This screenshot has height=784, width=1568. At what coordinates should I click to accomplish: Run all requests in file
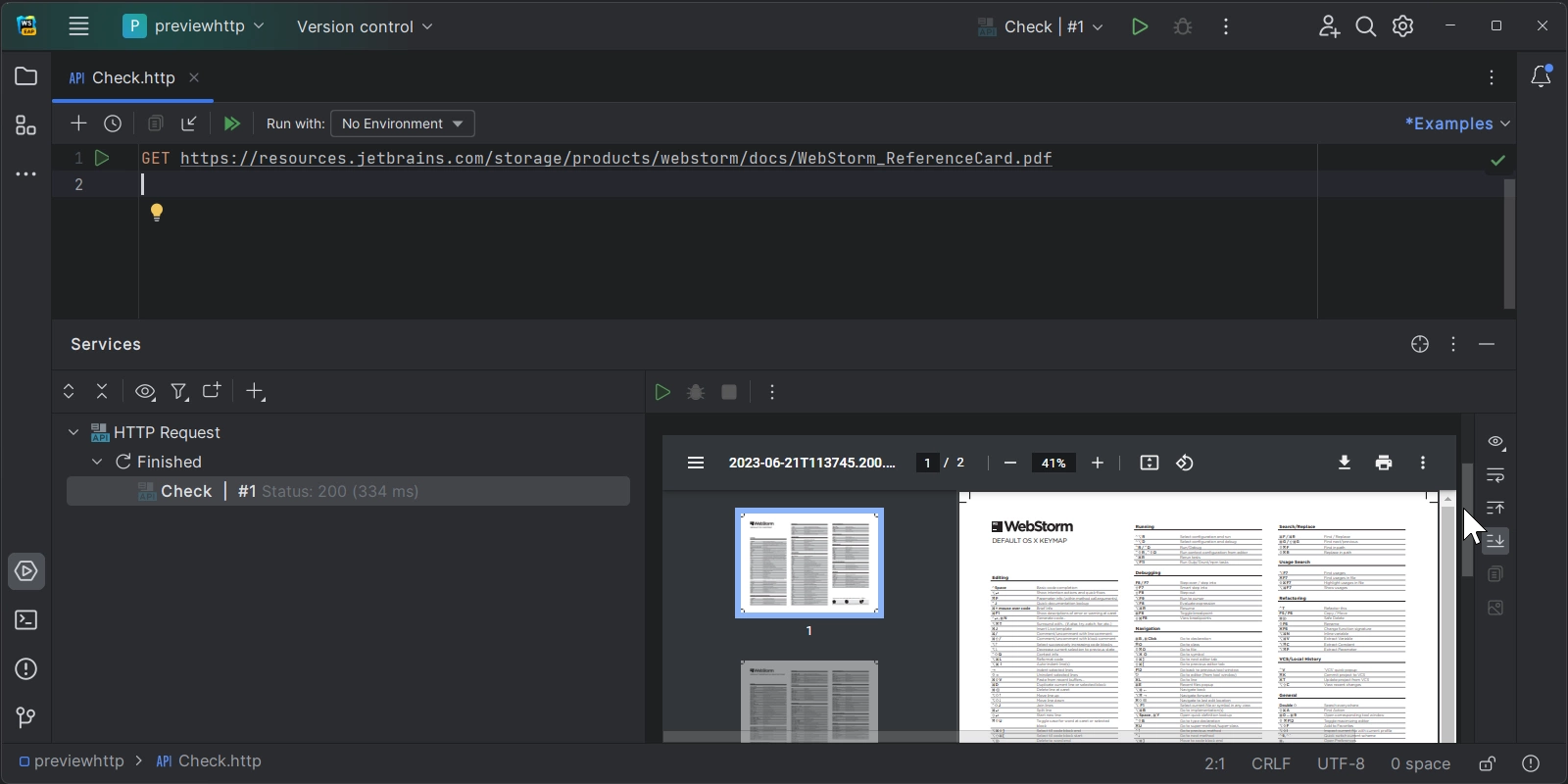[x=231, y=123]
